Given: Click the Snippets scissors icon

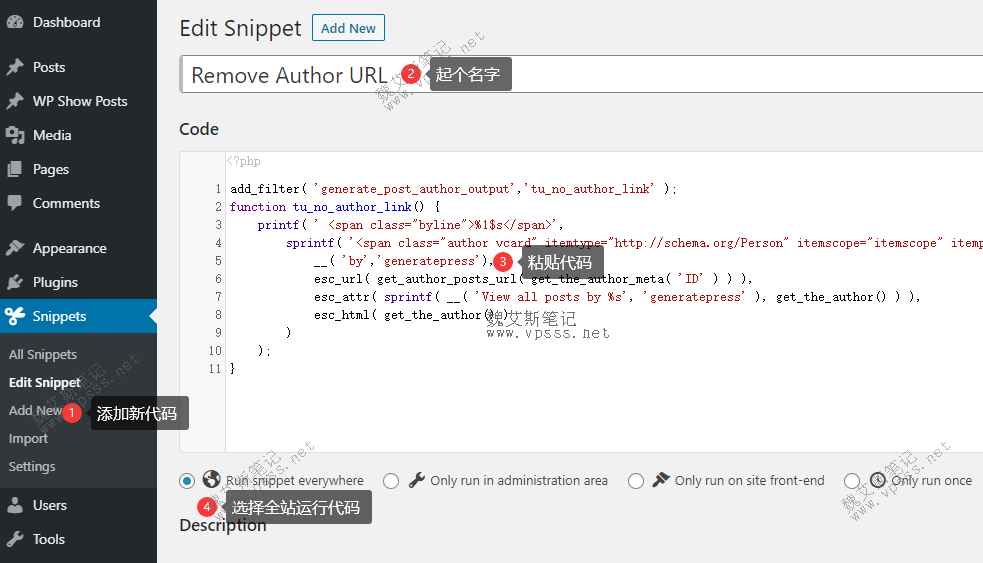Looking at the screenshot, I should click(x=15, y=316).
